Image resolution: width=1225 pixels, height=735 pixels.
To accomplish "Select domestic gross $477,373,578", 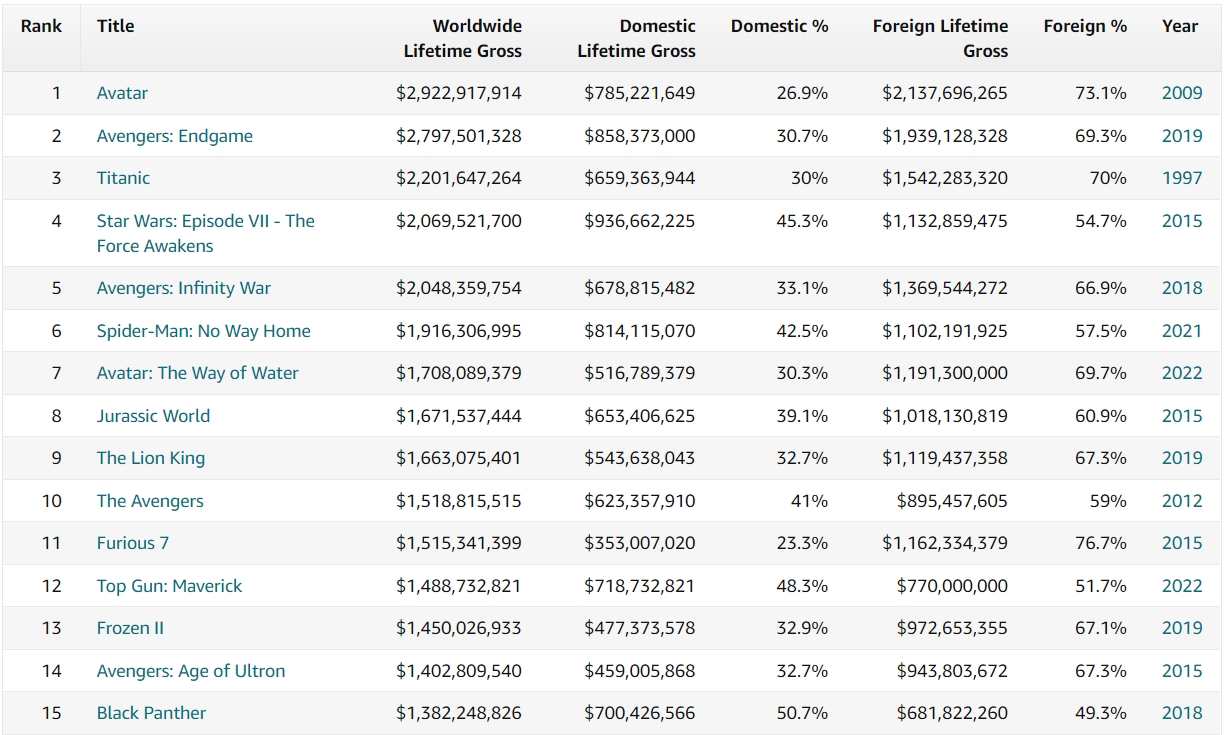I will coord(640,628).
